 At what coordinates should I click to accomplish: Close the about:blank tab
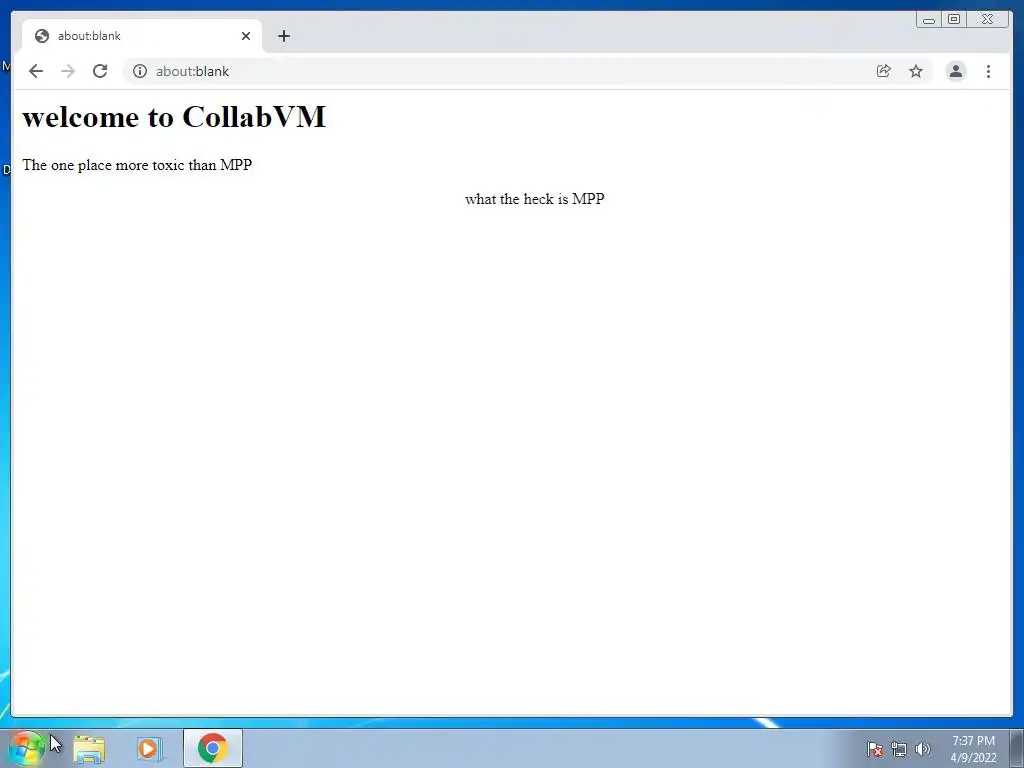[246, 36]
